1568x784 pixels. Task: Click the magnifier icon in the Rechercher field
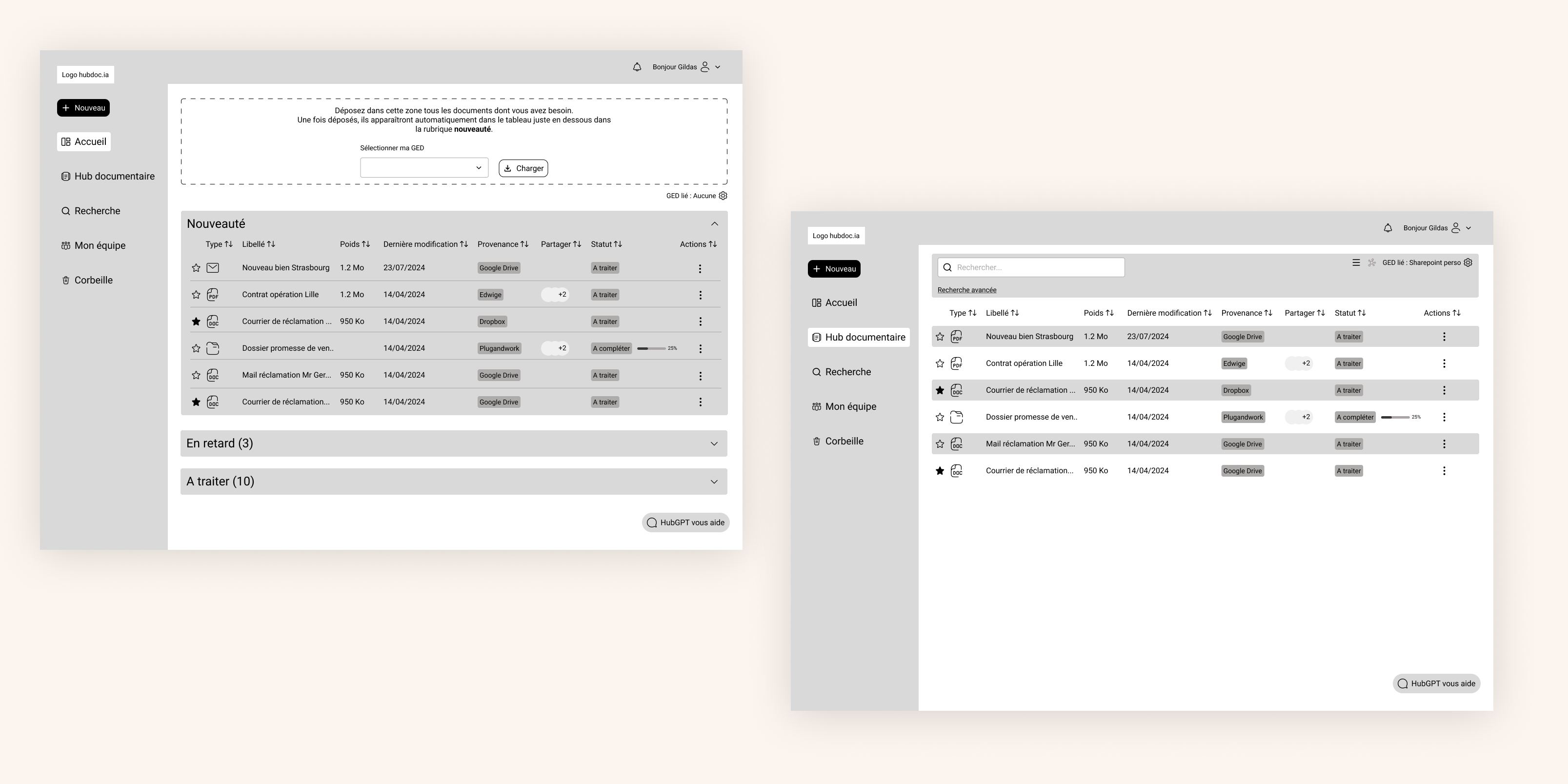pos(947,267)
